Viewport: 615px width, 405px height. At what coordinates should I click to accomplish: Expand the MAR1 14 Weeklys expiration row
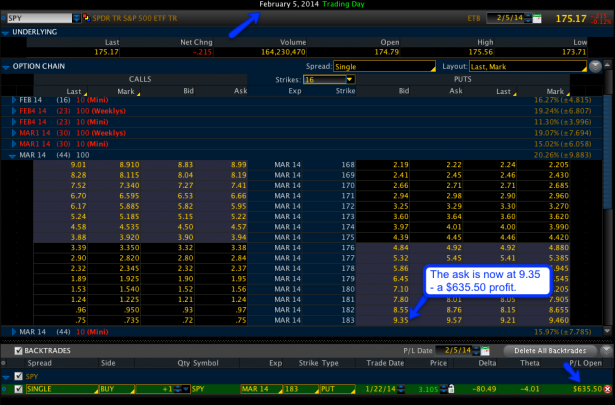[x=9, y=132]
